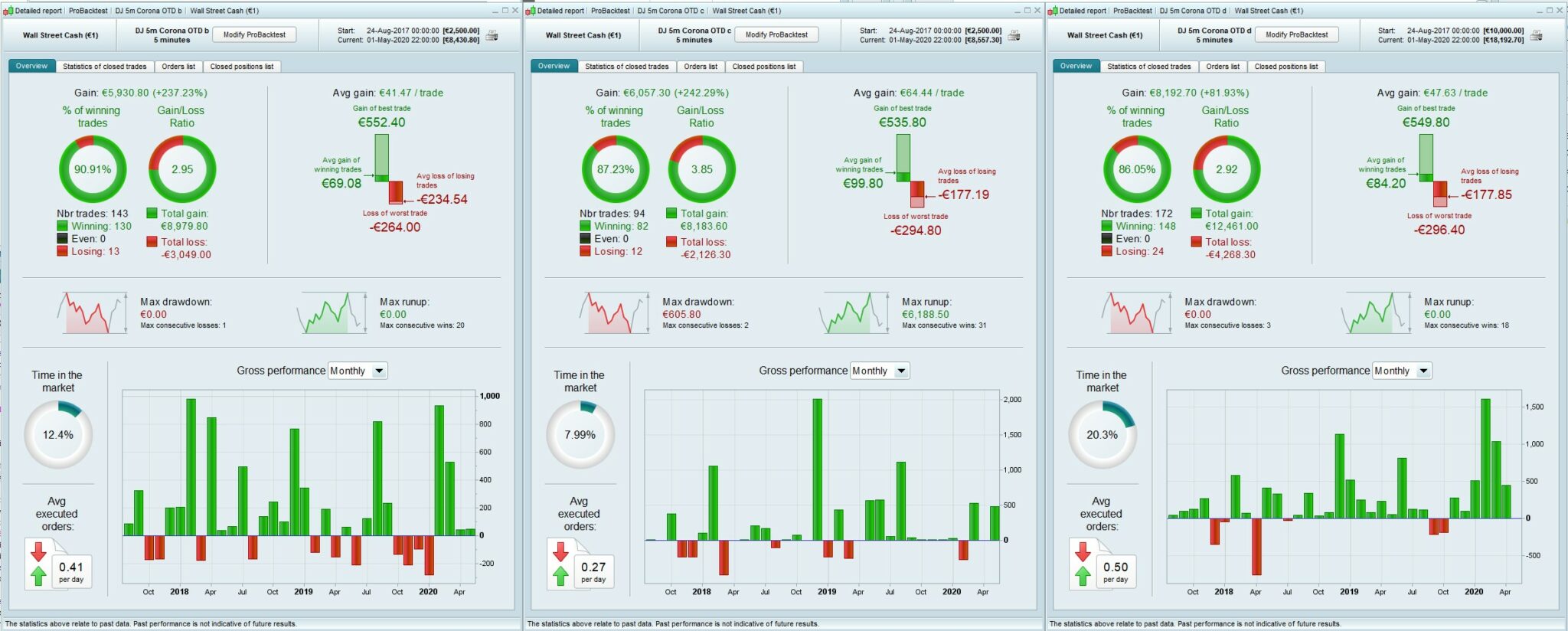Open Closed positions list tab in right report
This screenshot has width=1568, height=631.
[1285, 67]
